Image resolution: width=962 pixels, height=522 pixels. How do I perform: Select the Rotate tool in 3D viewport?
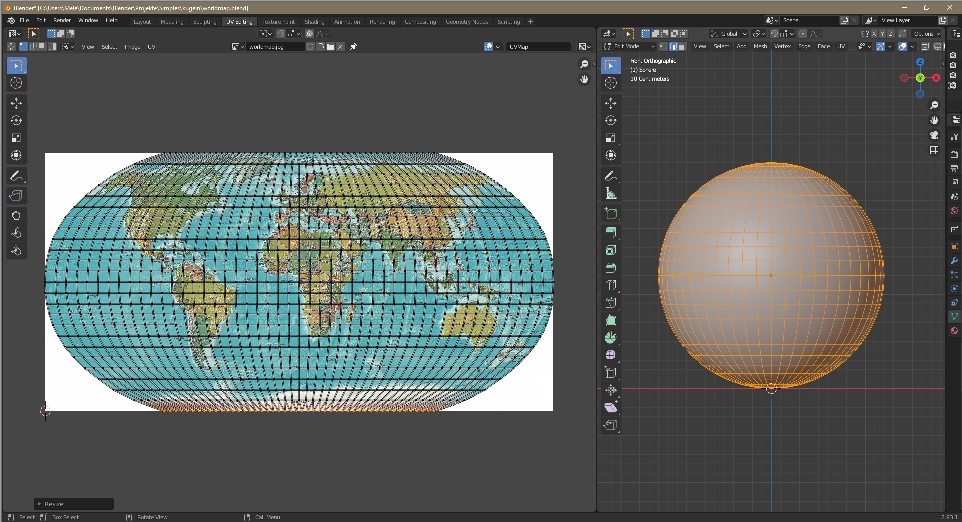610,121
